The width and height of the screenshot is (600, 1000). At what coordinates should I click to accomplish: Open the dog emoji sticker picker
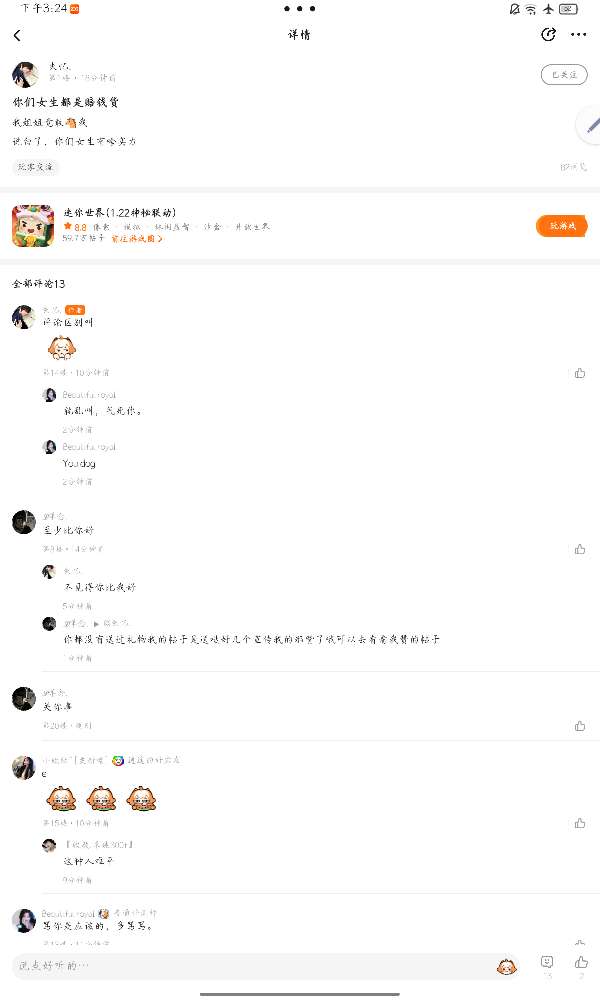pyautogui.click(x=506, y=967)
